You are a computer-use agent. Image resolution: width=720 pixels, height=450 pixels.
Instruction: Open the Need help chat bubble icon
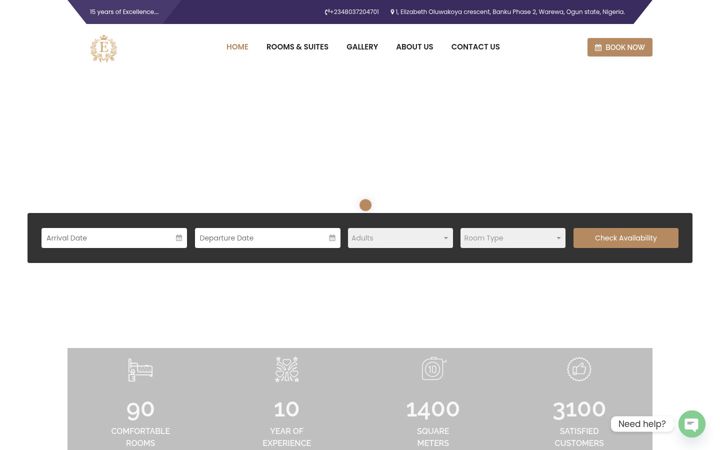pyautogui.click(x=692, y=424)
